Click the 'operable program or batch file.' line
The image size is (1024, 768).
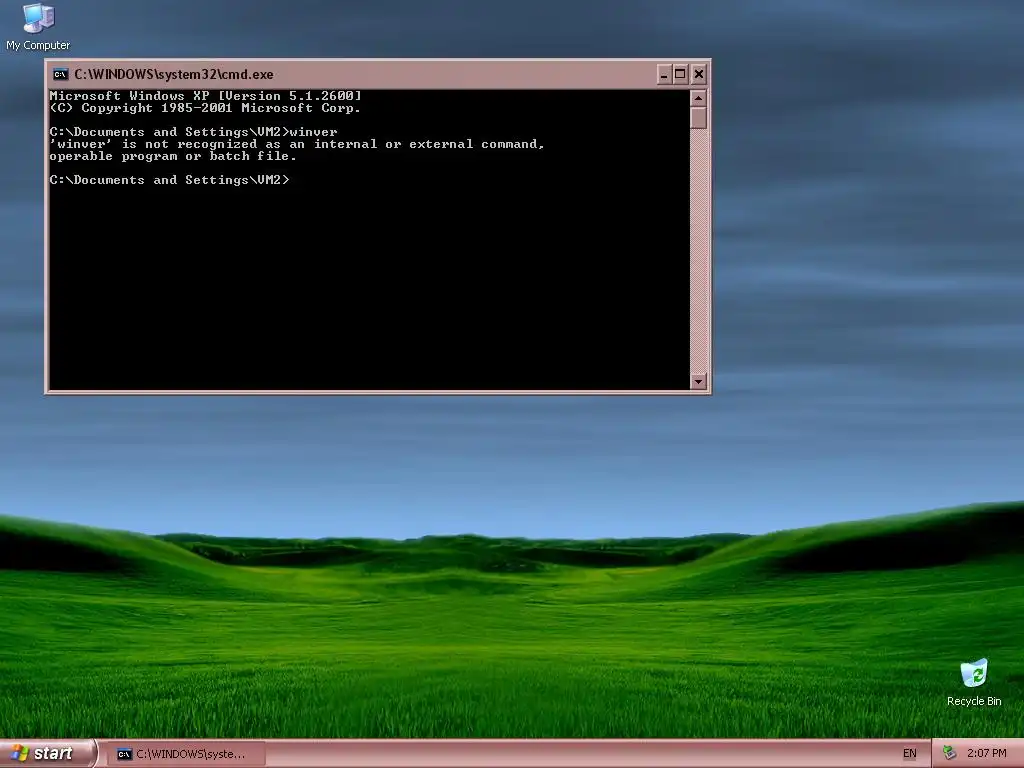[x=173, y=157]
